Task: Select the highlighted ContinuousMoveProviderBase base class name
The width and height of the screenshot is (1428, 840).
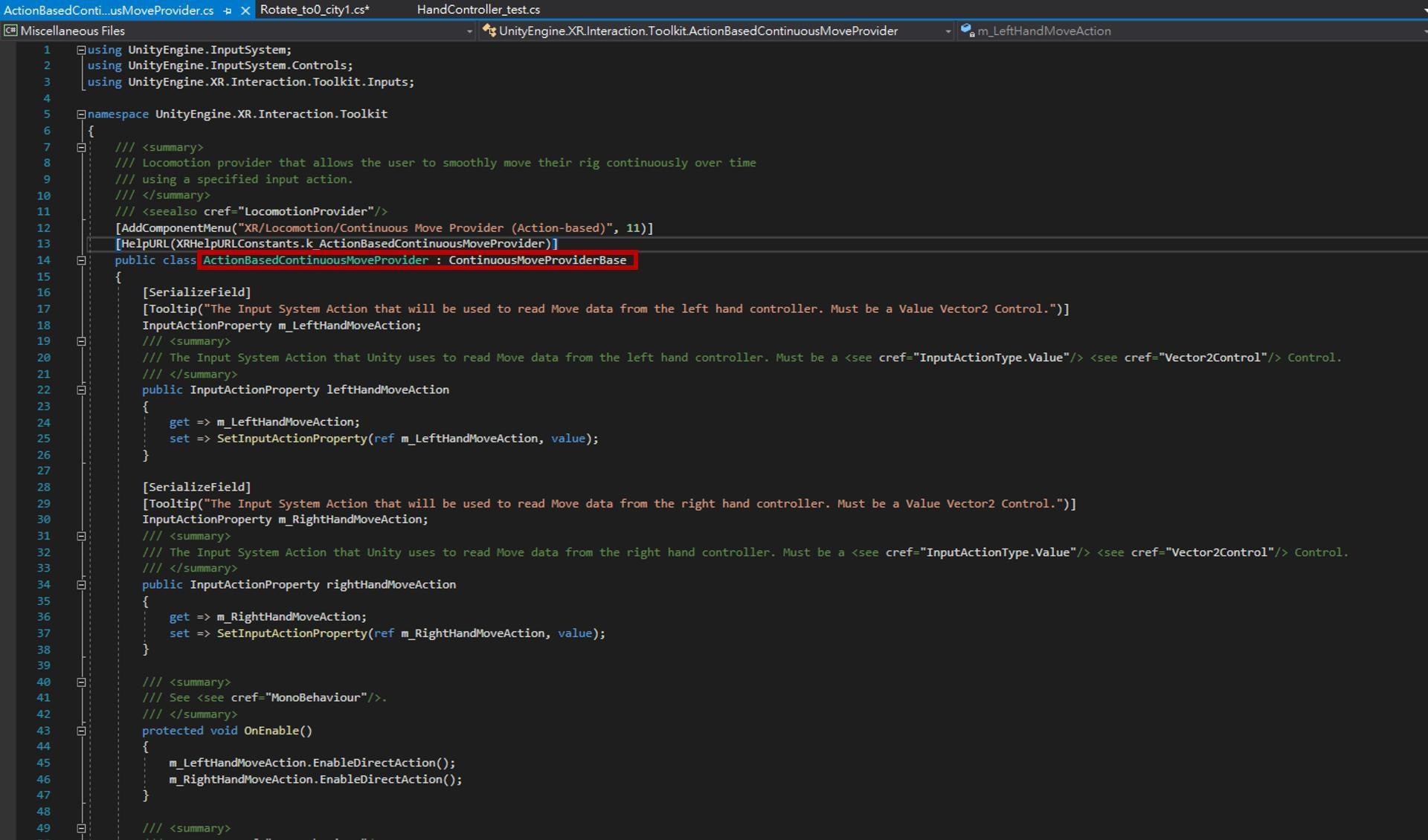Action: (x=538, y=260)
